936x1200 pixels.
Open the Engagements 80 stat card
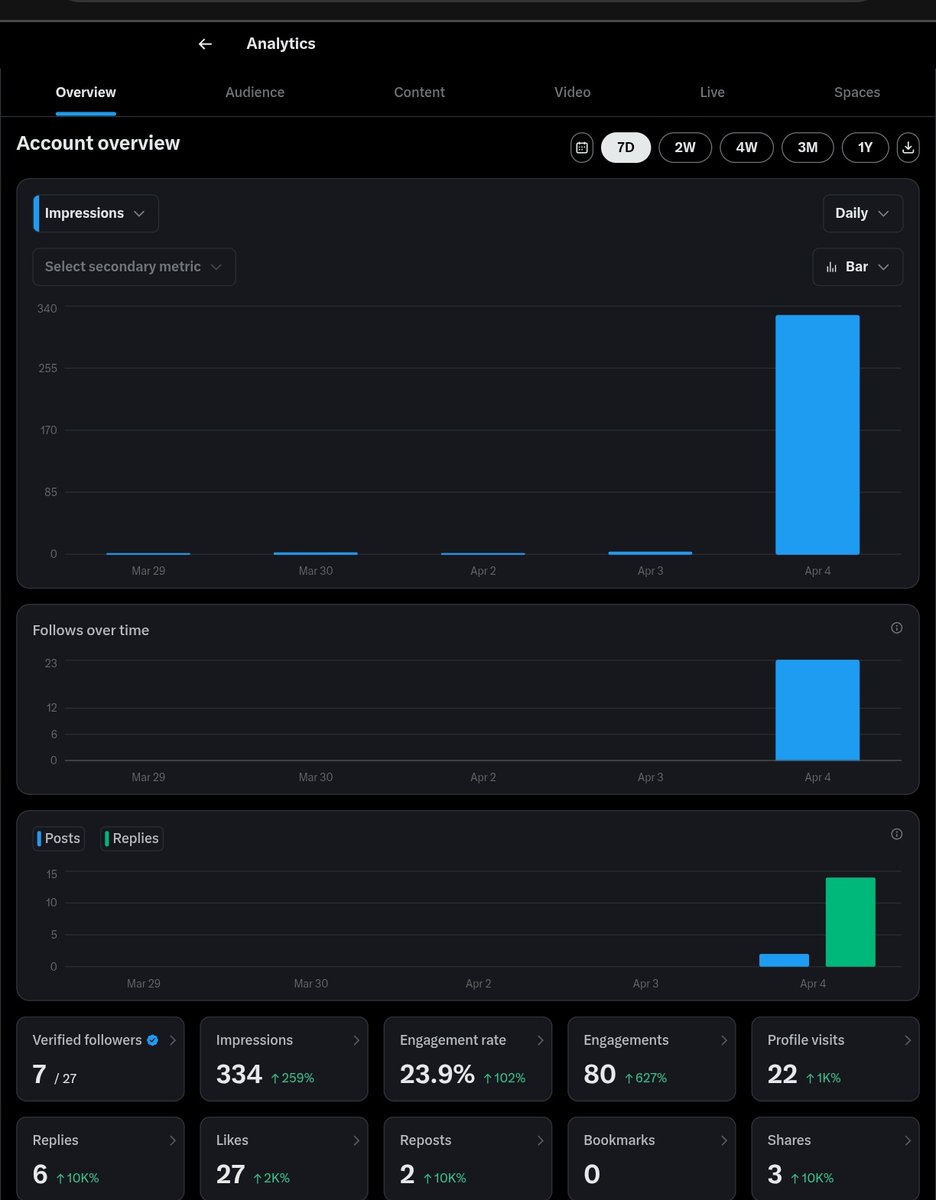point(652,1059)
